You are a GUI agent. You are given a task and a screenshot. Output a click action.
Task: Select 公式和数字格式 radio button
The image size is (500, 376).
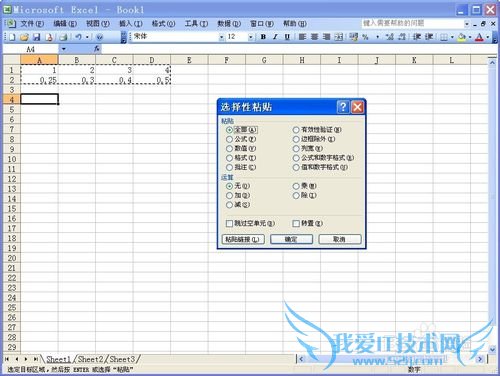296,158
